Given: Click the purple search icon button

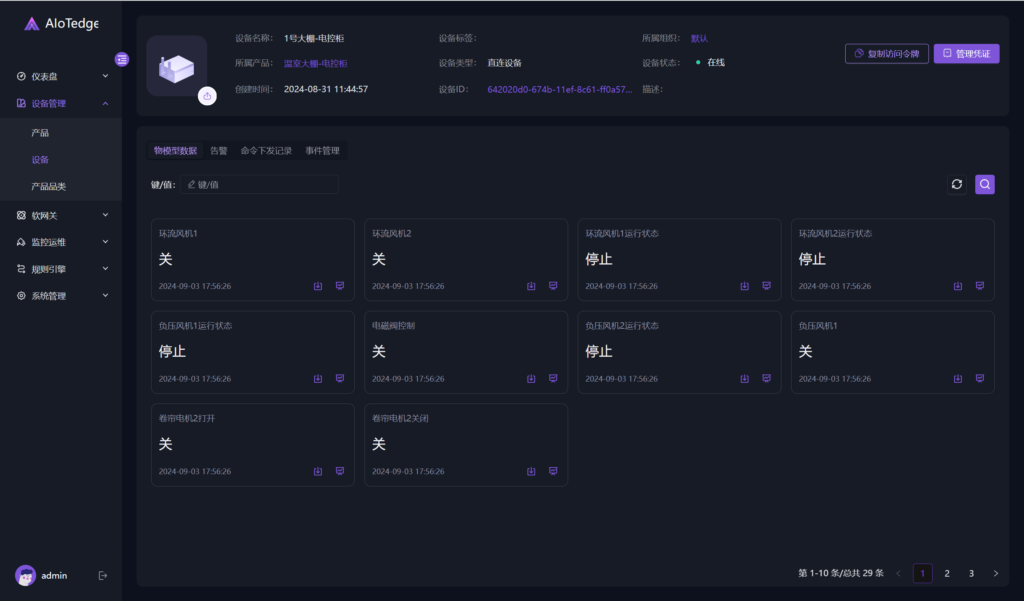Looking at the screenshot, I should click(x=985, y=184).
